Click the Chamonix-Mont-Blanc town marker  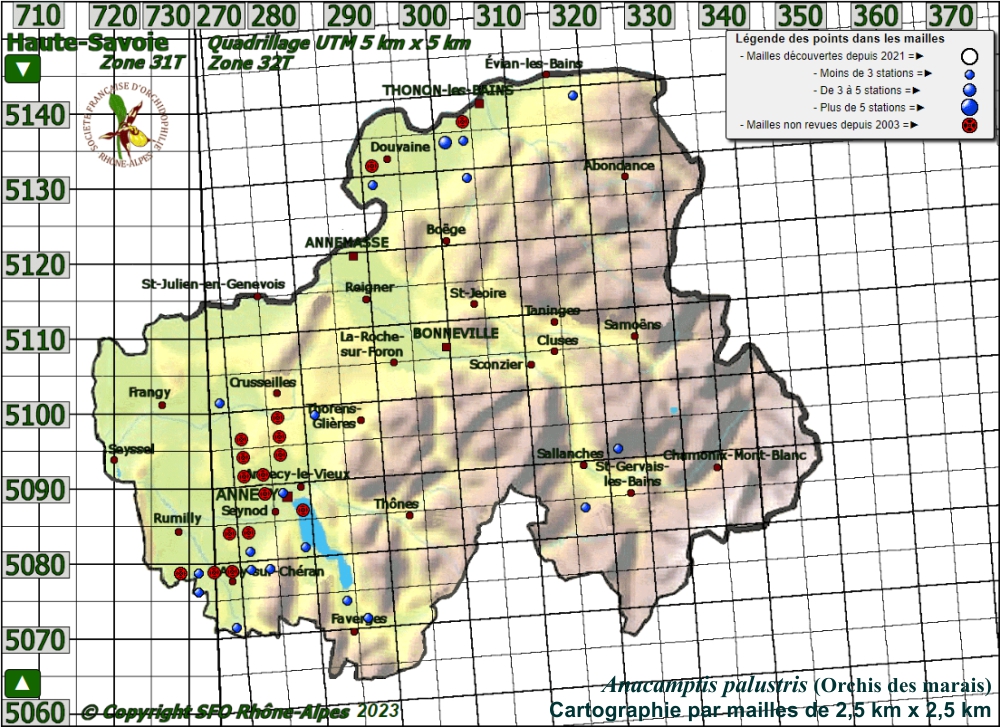(717, 468)
